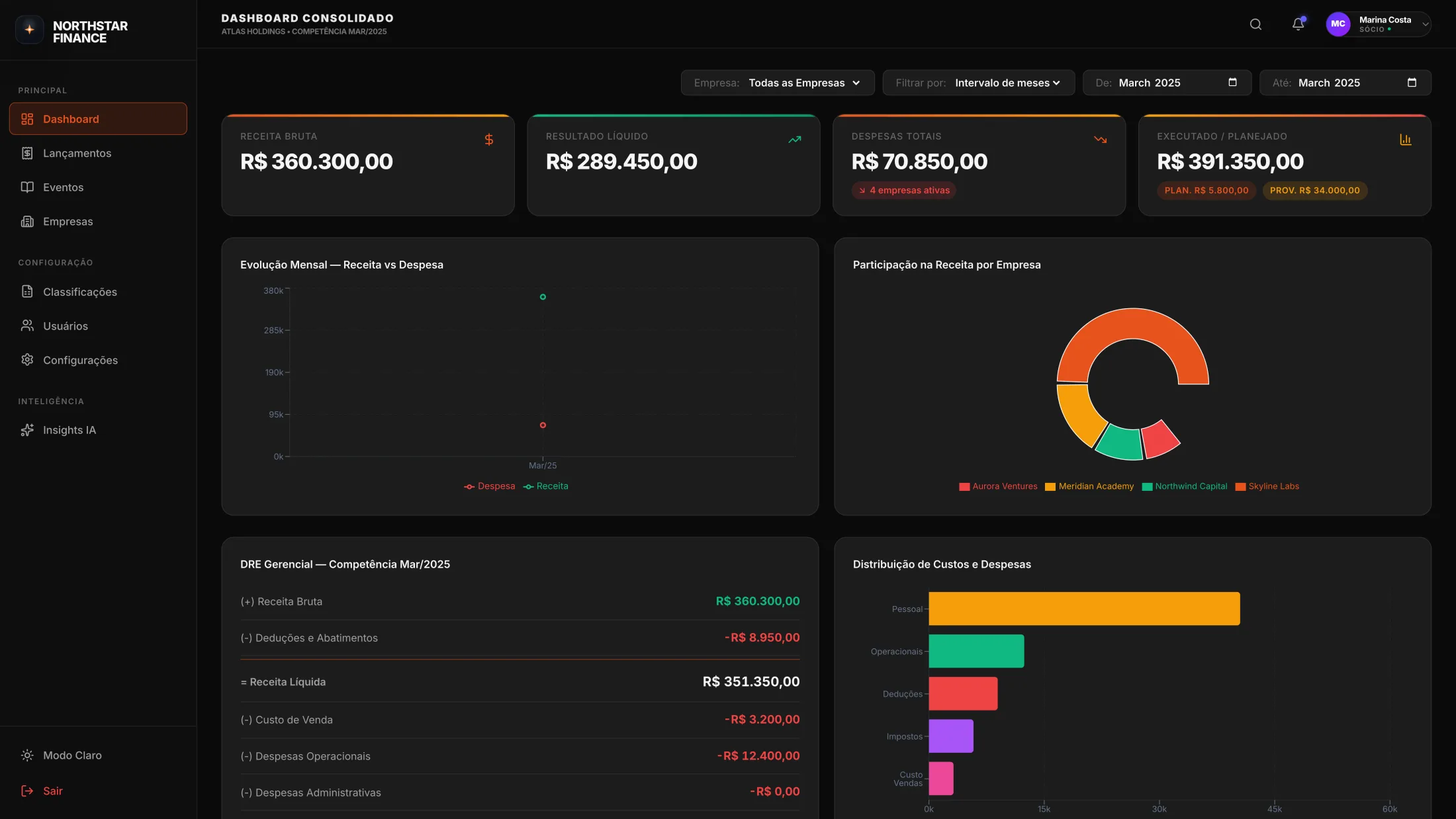The width and height of the screenshot is (1456, 819).
Task: Switch to the Dashboard section
Action: coord(70,118)
